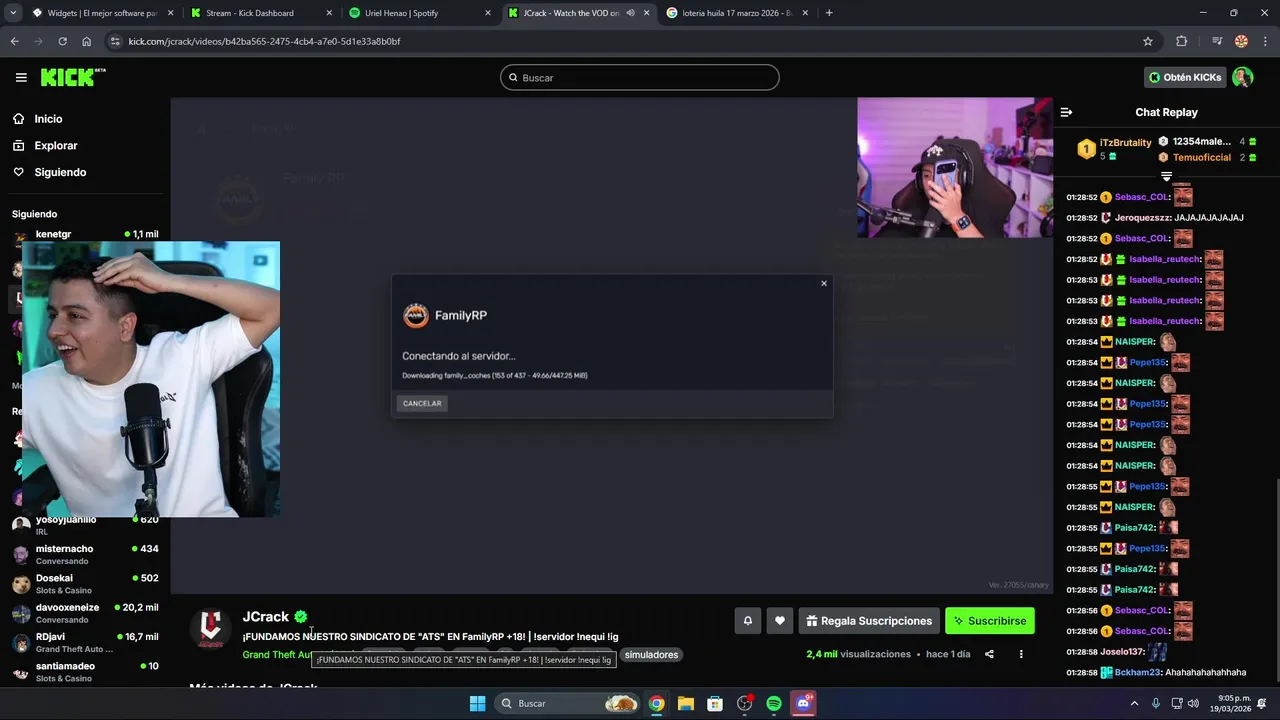Click the address bar URL
This screenshot has width=1280, height=720.
point(264,41)
